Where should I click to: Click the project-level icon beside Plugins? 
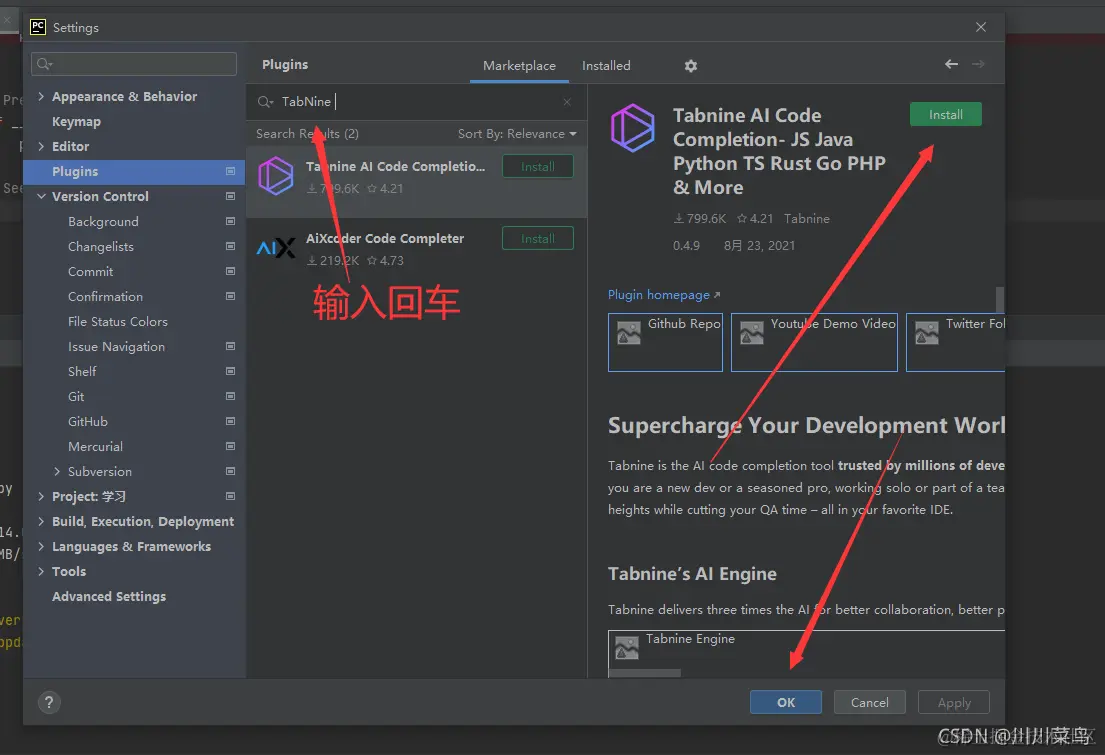point(230,171)
